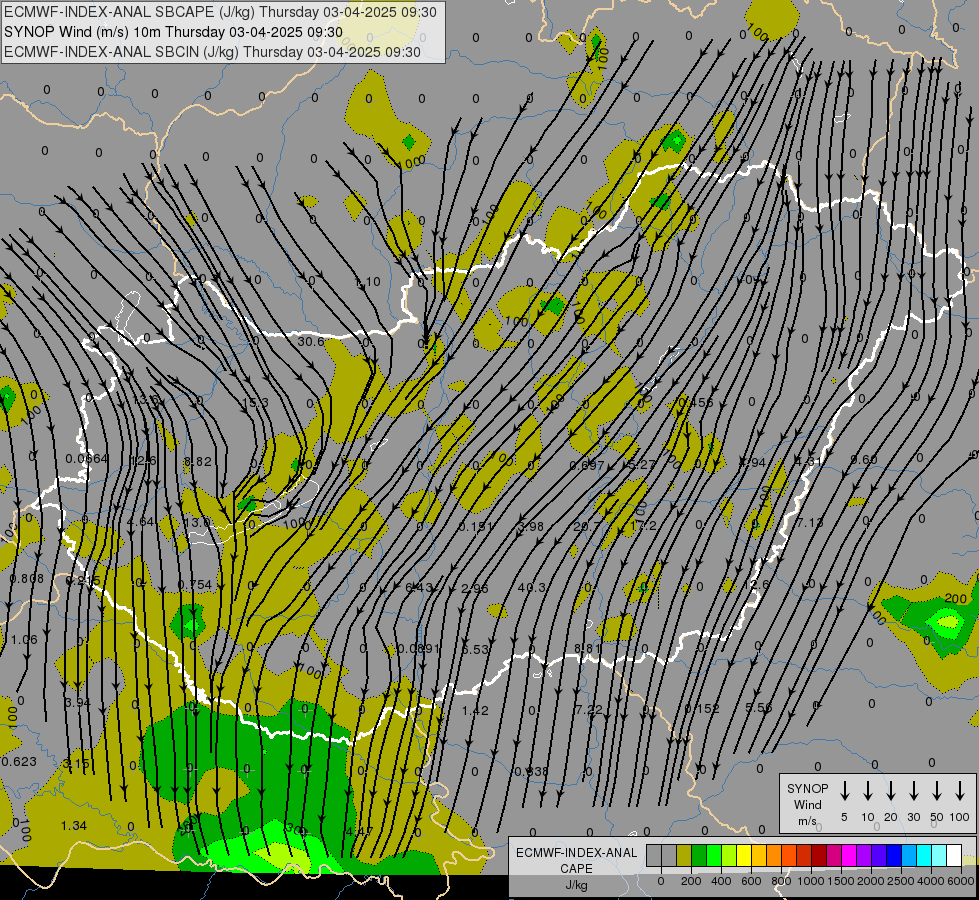The image size is (979, 900).
Task: Click the 20 m/s wind arrow in the legend
Action: (890, 791)
